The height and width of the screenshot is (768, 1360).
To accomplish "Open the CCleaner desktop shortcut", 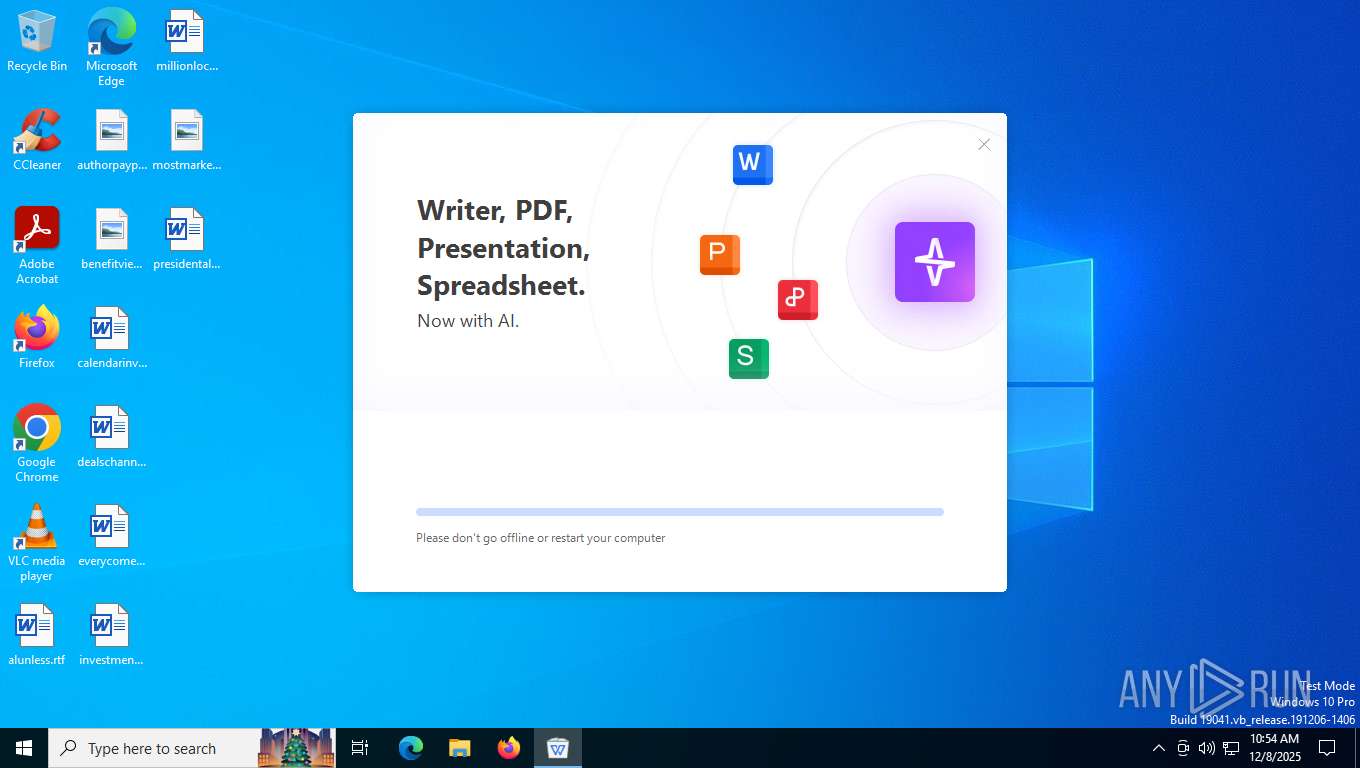I will [x=37, y=140].
